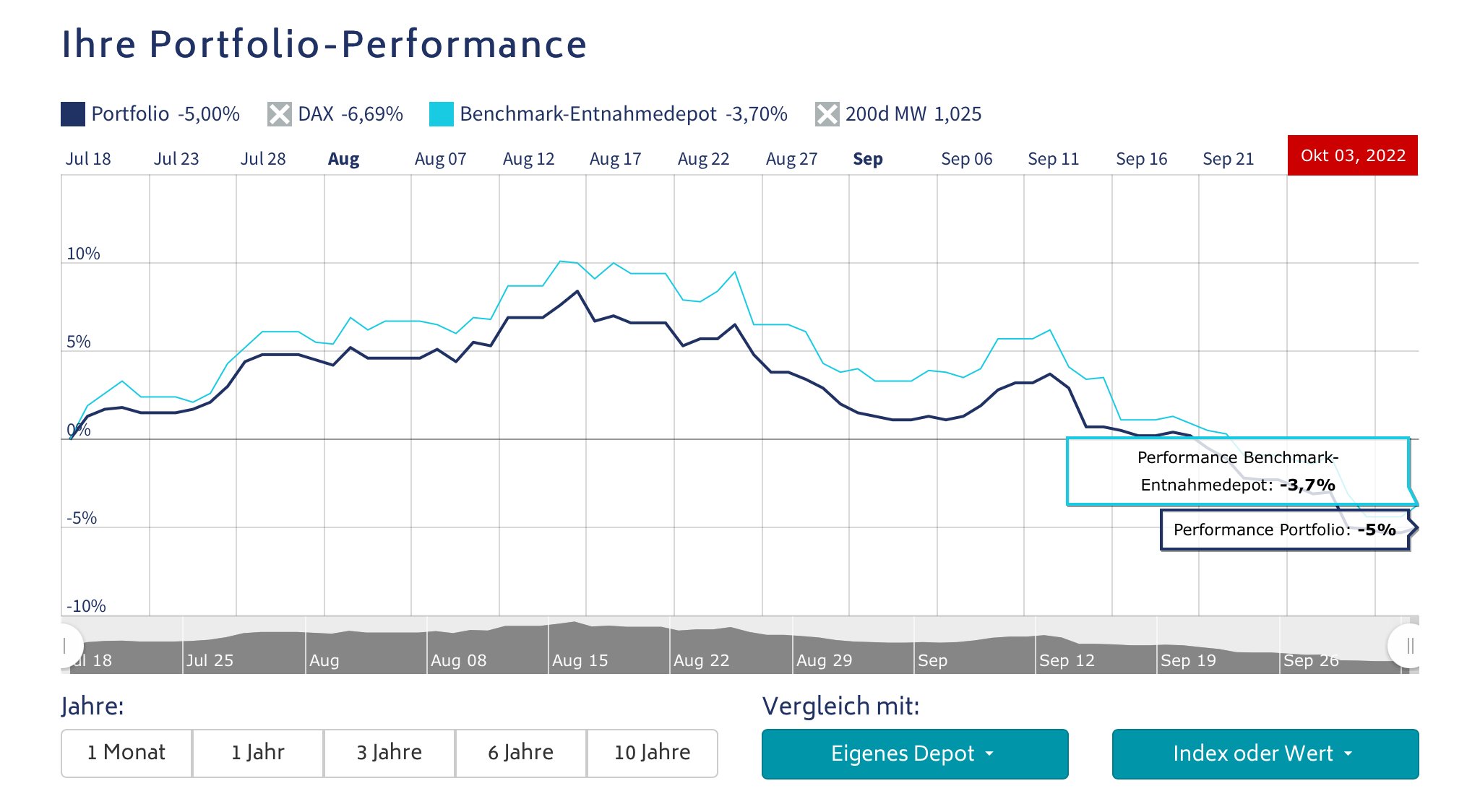The height and width of the screenshot is (812, 1480).
Task: Click the Sep 06 axis date label
Action: click(966, 159)
